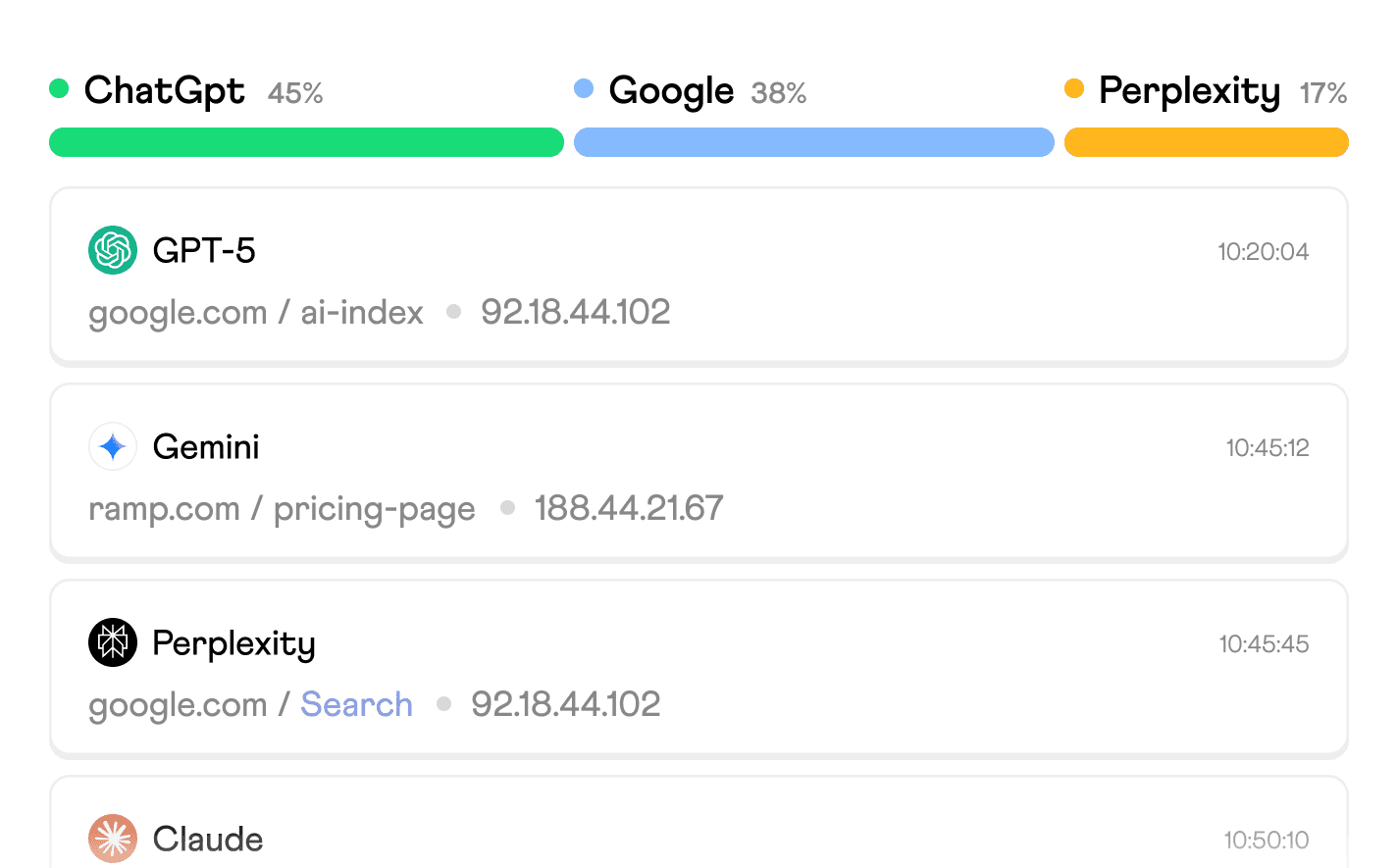Click the orange Perplexity legend dot
The width and height of the screenshot is (1398, 868).
1074,88
